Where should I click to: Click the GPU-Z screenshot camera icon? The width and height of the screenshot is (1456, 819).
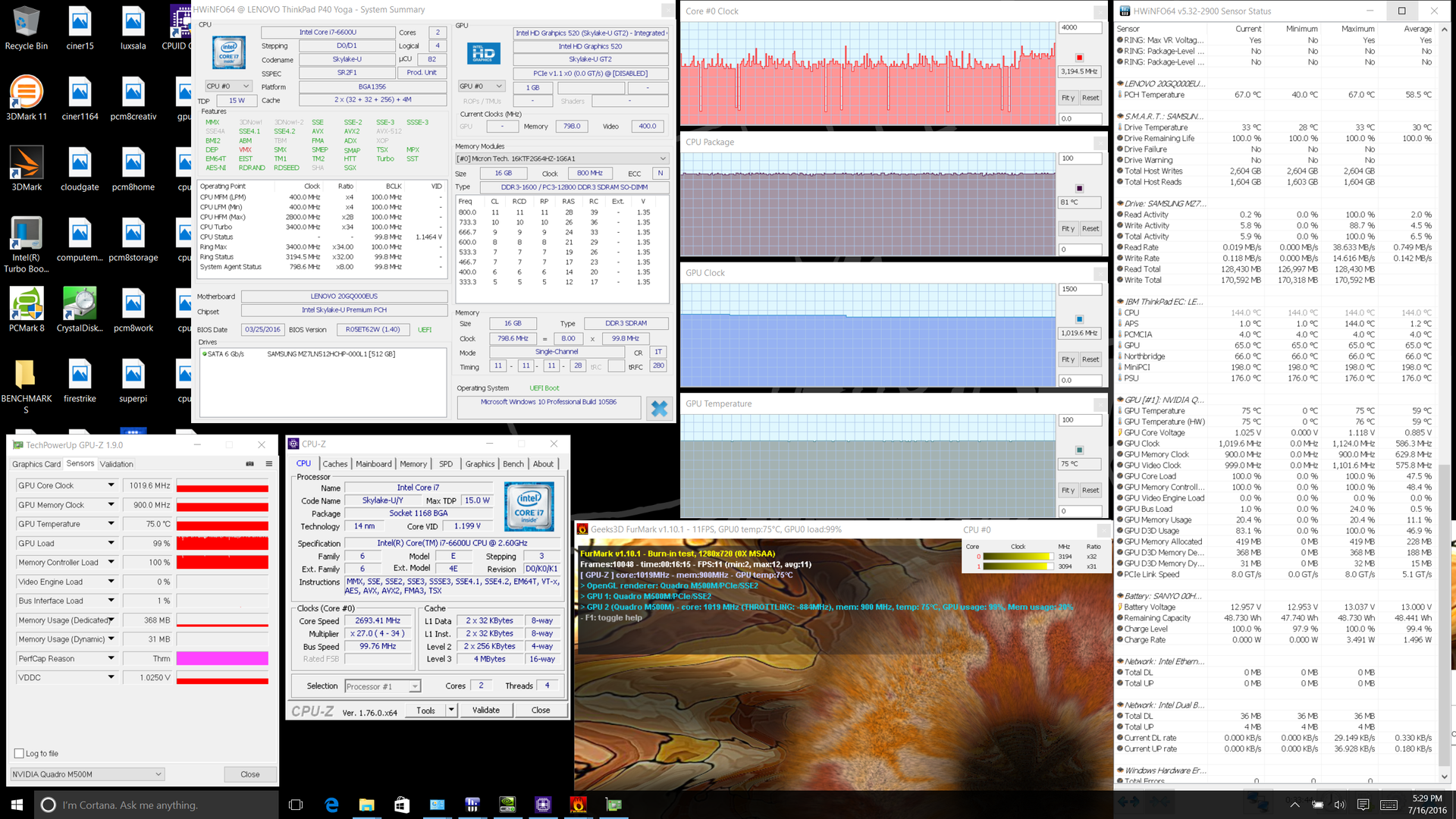(250, 463)
